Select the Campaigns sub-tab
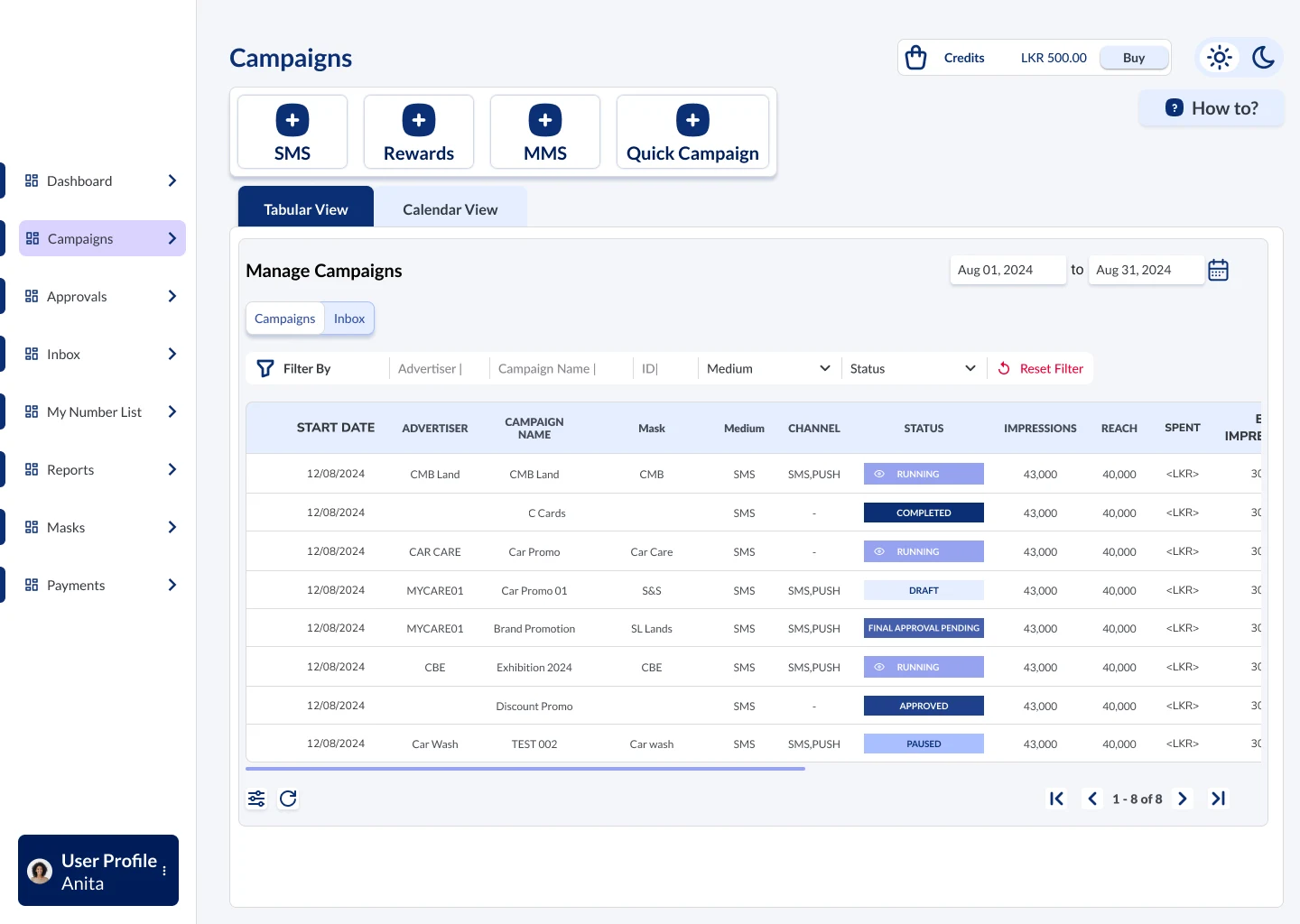The height and width of the screenshot is (924, 1300). pos(285,319)
